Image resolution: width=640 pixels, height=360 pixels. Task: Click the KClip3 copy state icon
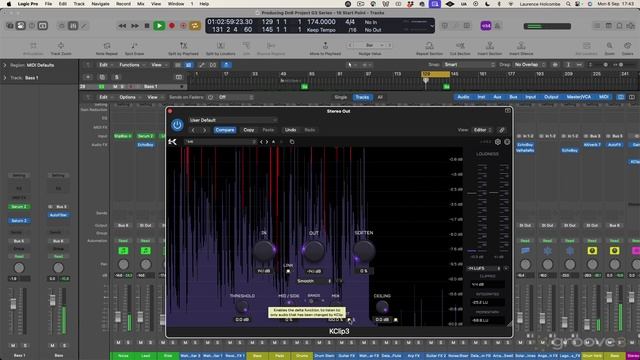pyautogui.click(x=292, y=142)
